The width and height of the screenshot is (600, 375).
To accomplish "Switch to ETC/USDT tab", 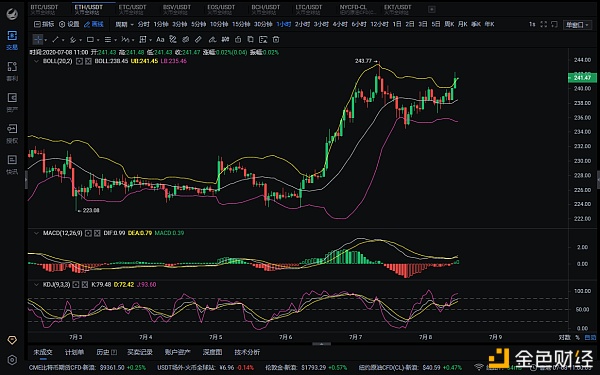I will (x=132, y=10).
